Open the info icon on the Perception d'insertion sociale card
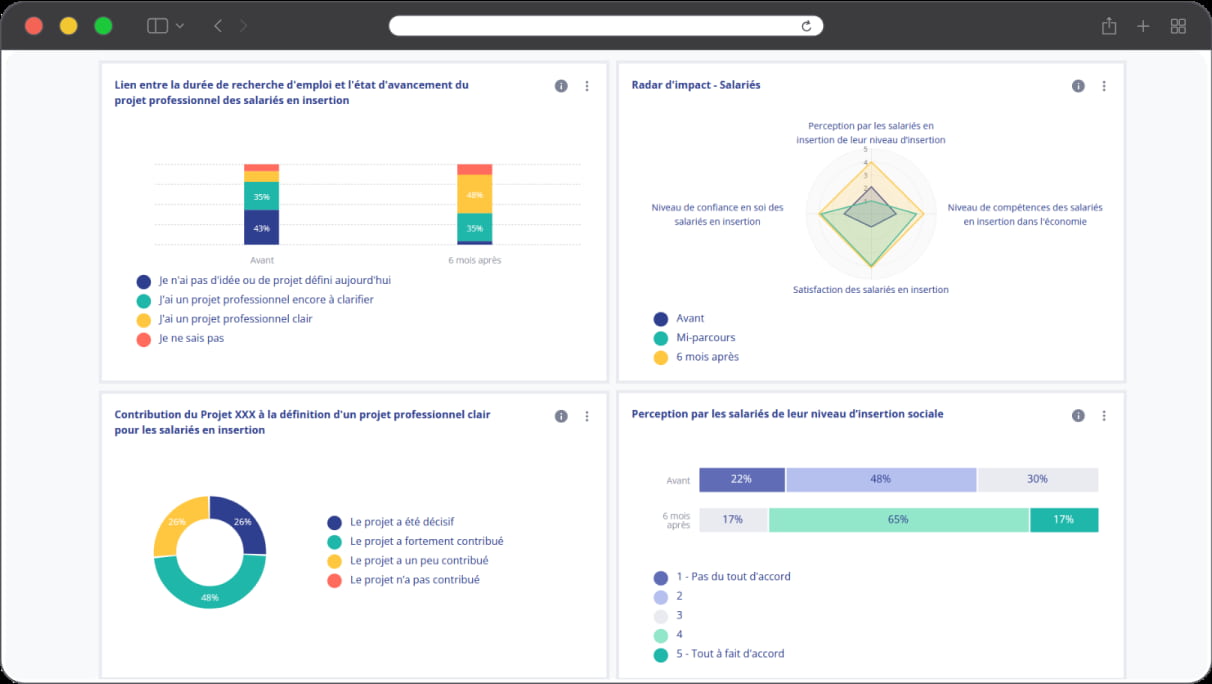1212x684 pixels. click(1078, 415)
